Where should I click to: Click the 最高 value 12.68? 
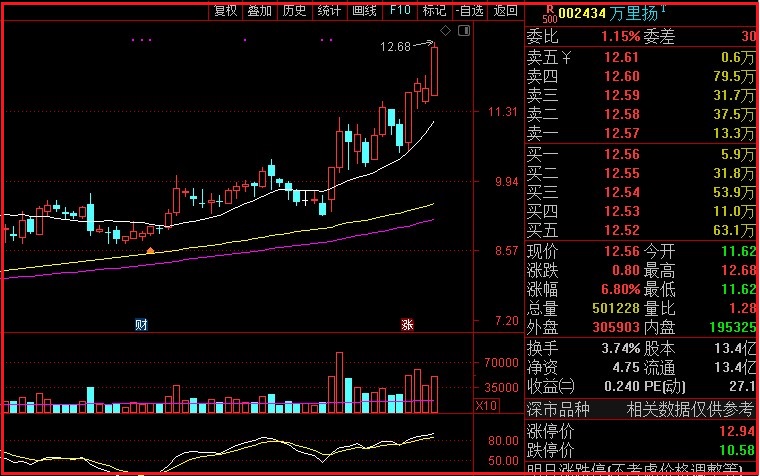738,270
